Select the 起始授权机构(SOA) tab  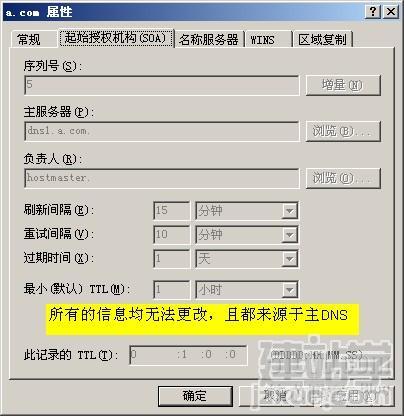point(116,38)
